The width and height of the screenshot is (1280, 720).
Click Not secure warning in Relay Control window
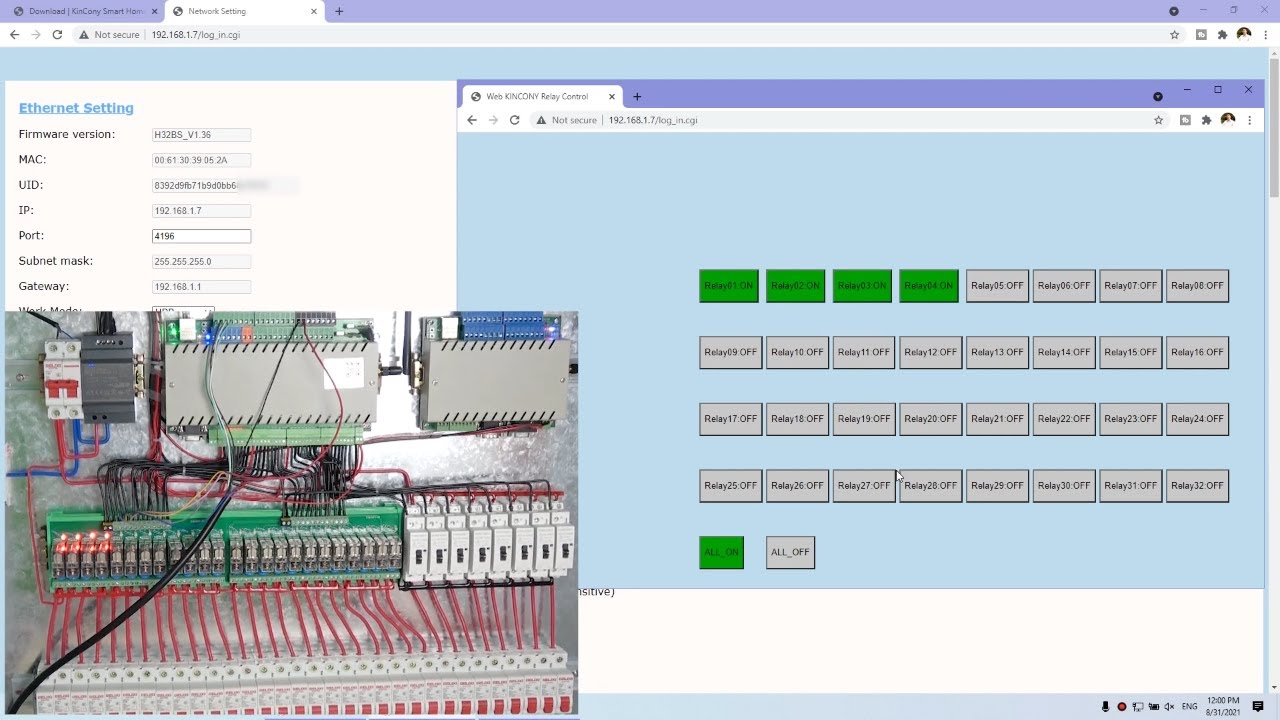click(566, 120)
